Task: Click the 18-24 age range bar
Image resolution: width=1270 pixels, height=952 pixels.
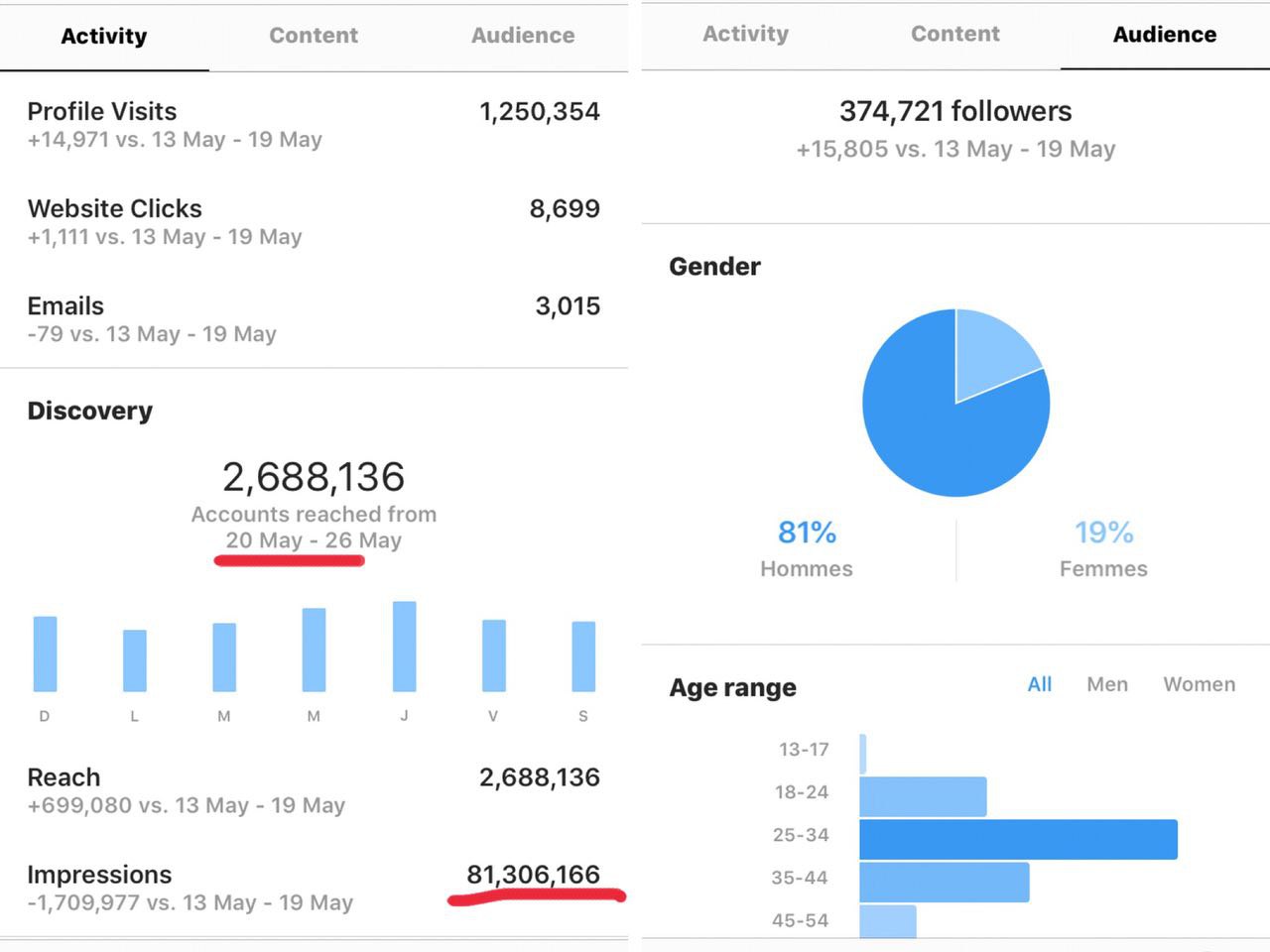Action: pyautogui.click(x=923, y=796)
